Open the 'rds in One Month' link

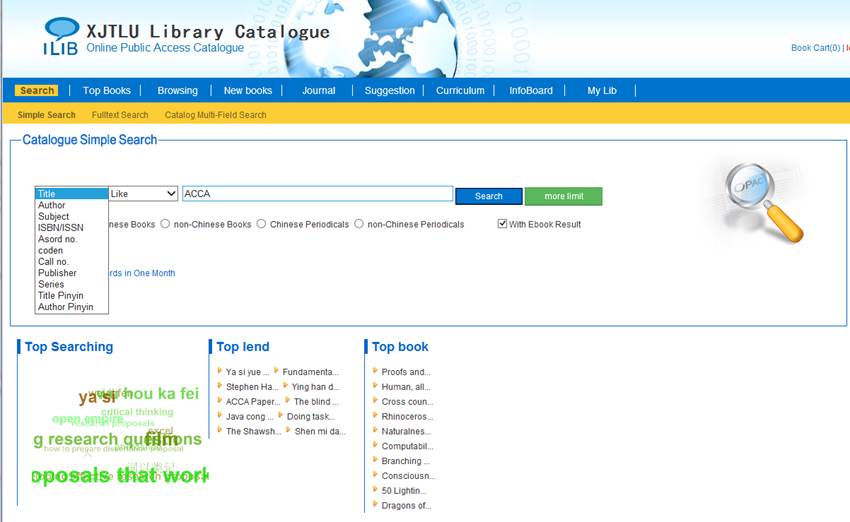click(x=142, y=273)
